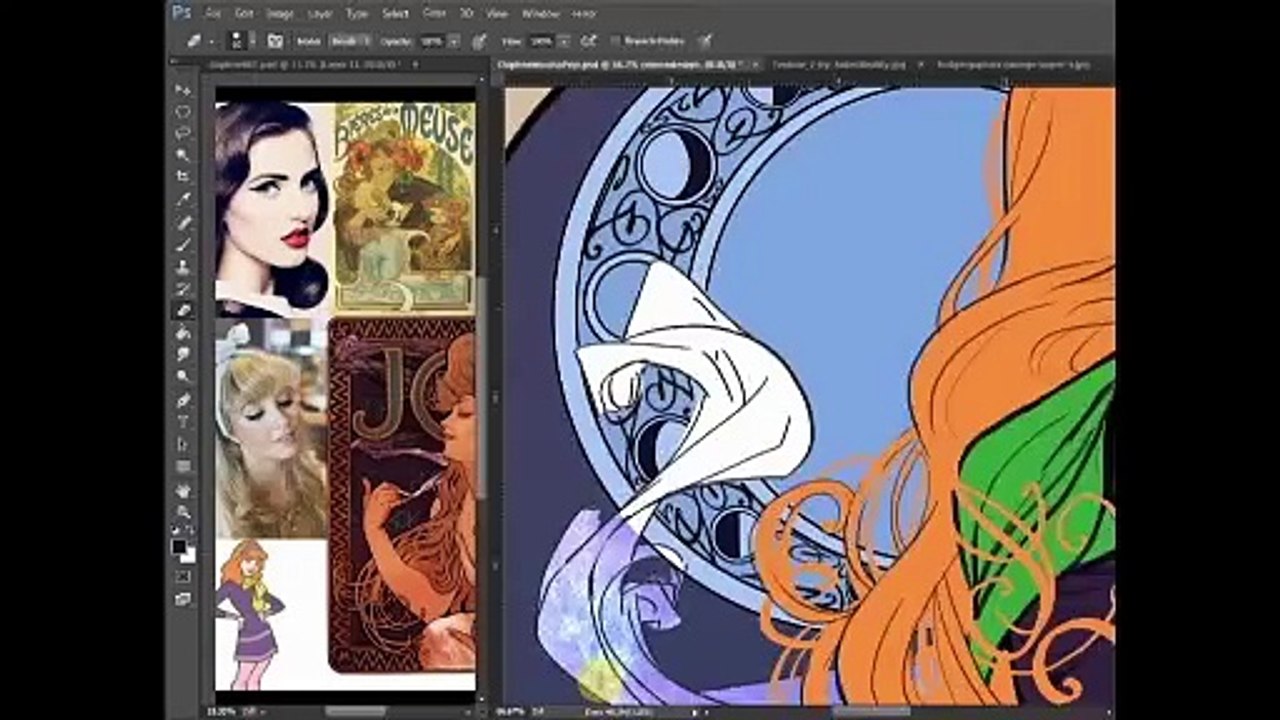Screen dimensions: 1280x720
Task: Open the Help menu
Action: click(x=583, y=14)
